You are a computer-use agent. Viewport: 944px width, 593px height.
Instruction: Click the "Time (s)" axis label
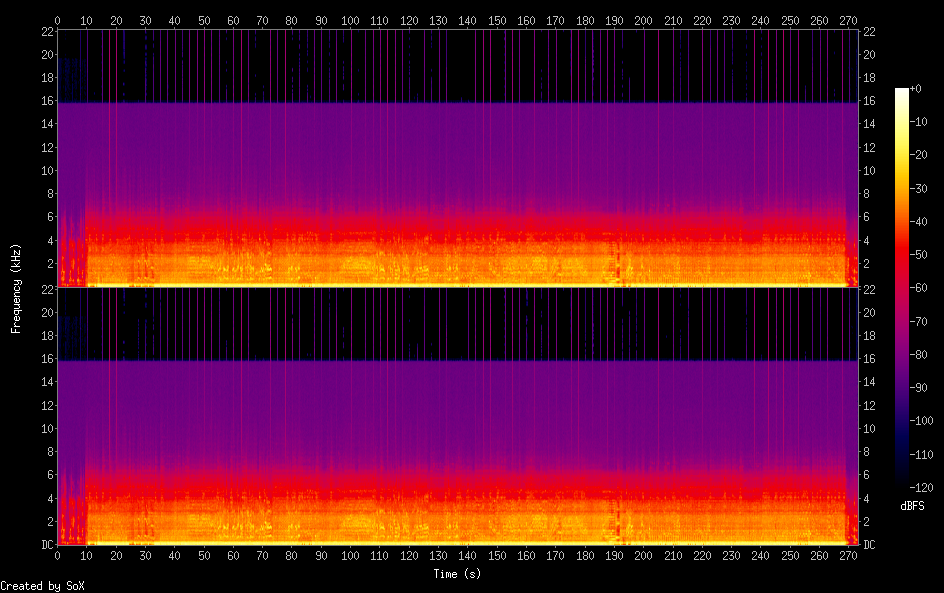pyautogui.click(x=458, y=574)
